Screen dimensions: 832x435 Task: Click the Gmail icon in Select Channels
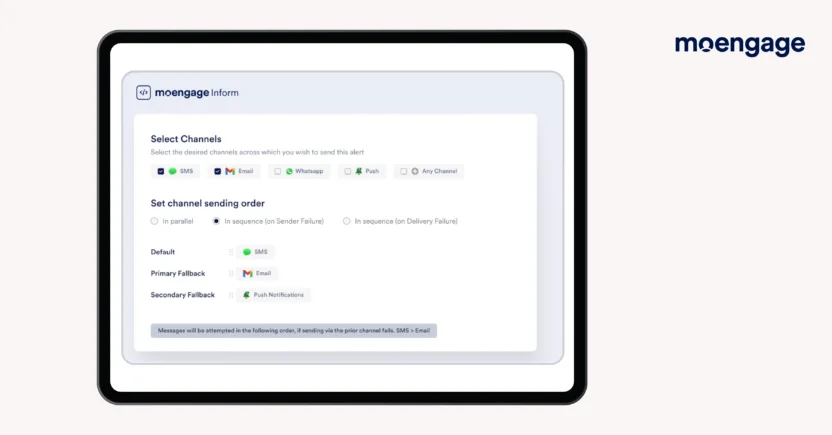(x=230, y=171)
